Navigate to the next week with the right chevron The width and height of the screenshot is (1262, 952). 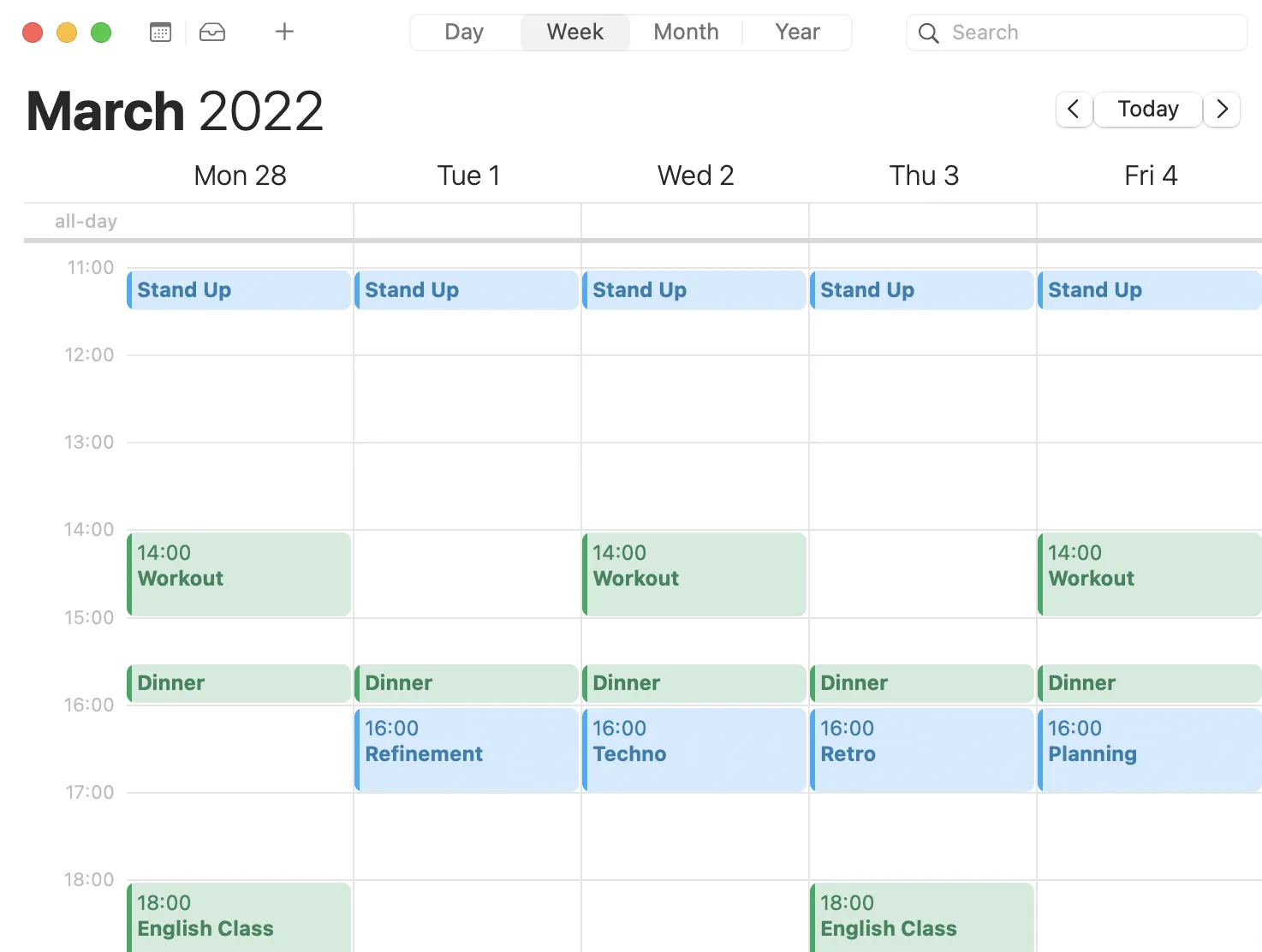pyautogui.click(x=1222, y=110)
